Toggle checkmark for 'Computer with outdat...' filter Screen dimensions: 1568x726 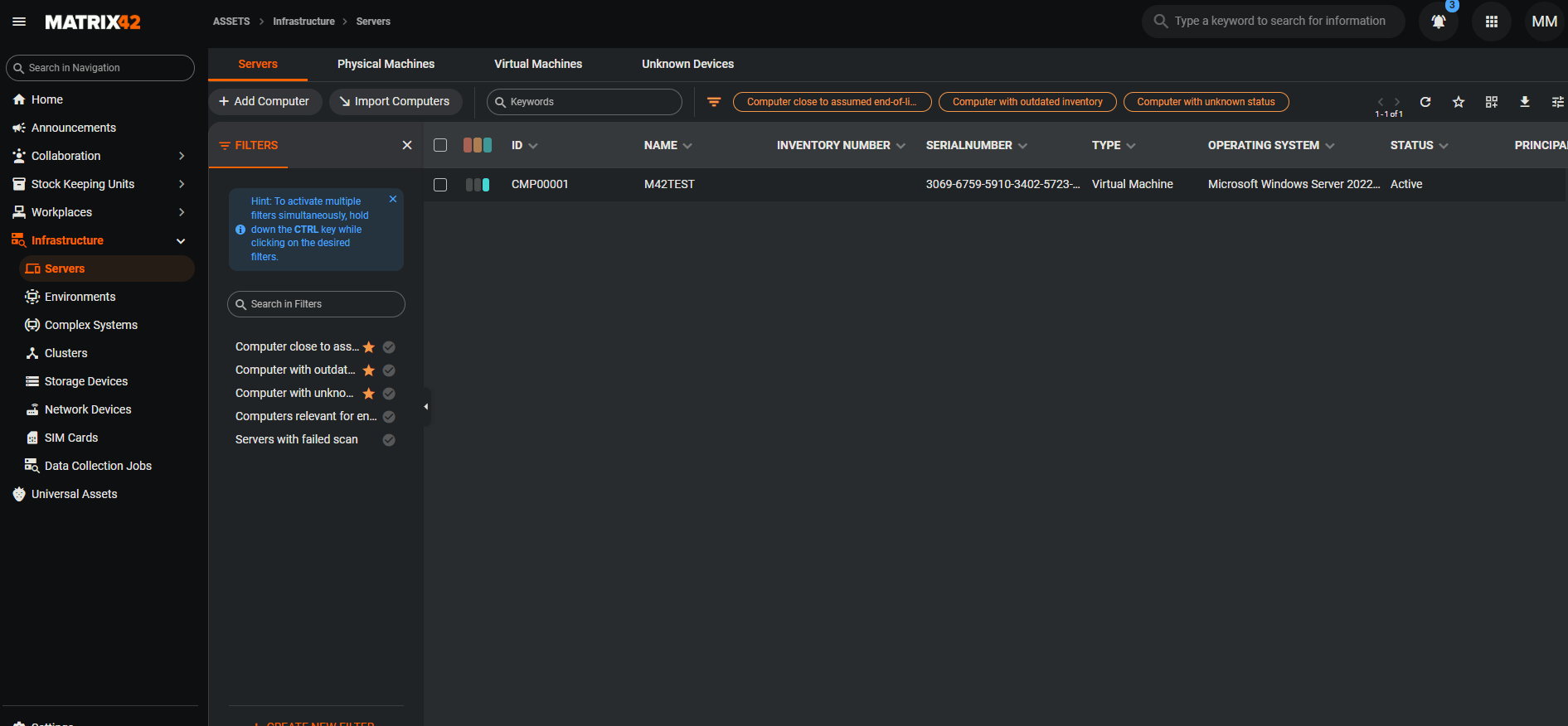point(389,370)
